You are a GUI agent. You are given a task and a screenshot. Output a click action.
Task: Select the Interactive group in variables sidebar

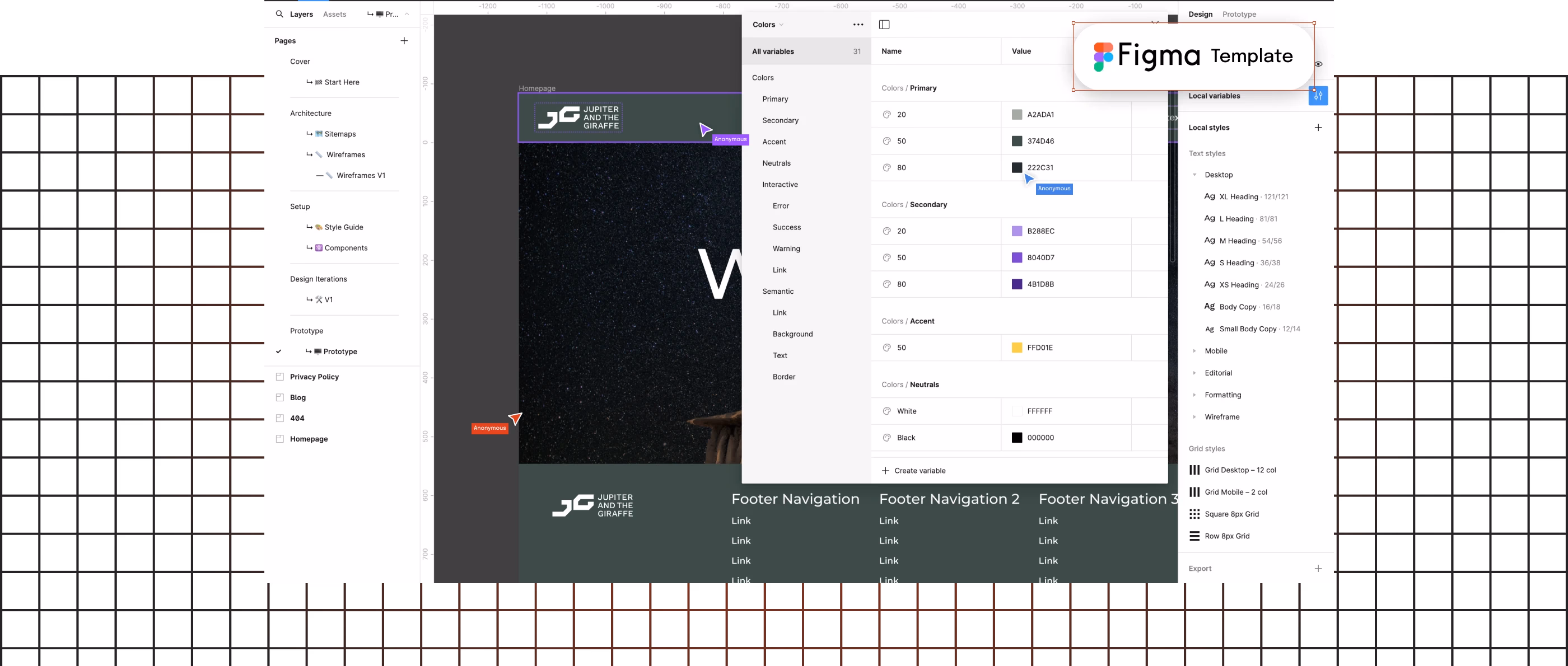tap(780, 184)
